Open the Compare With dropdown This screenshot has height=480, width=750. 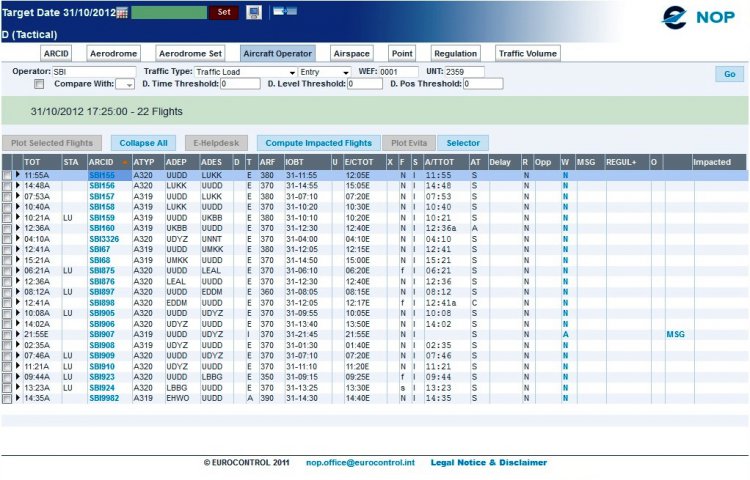(125, 84)
